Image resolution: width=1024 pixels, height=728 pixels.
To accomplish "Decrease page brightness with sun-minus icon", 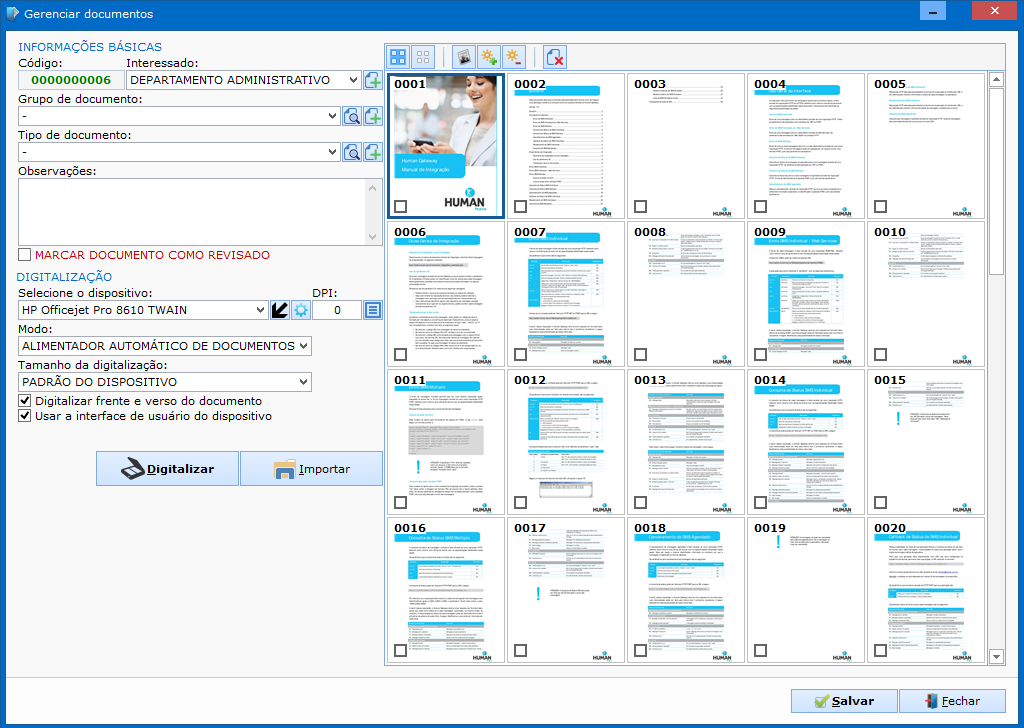I will (x=513, y=57).
